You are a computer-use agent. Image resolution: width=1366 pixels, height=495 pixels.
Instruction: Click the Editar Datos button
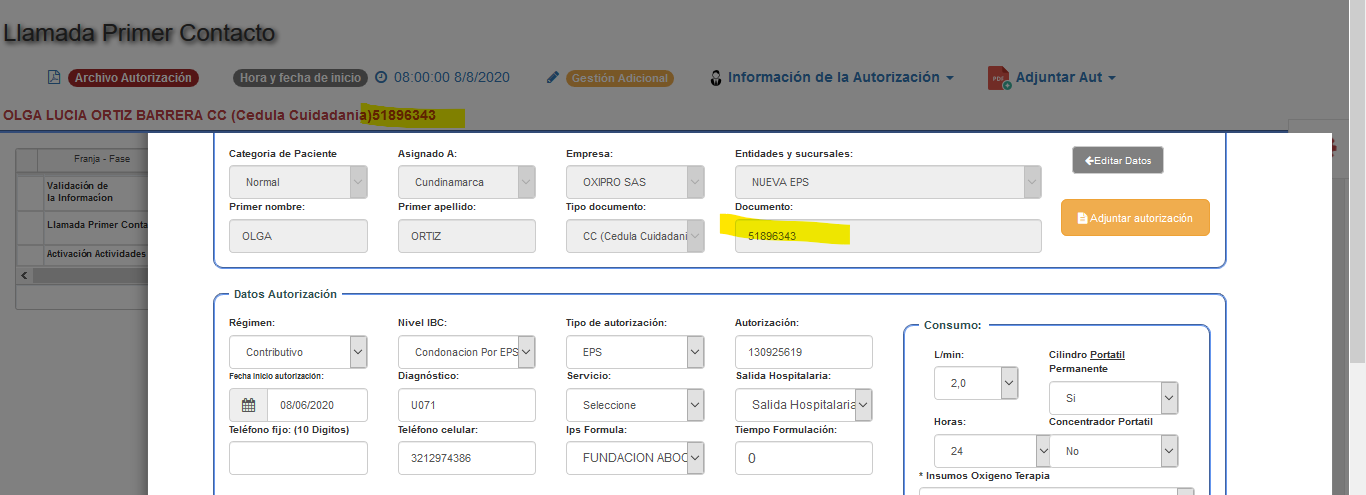pyautogui.click(x=1118, y=160)
